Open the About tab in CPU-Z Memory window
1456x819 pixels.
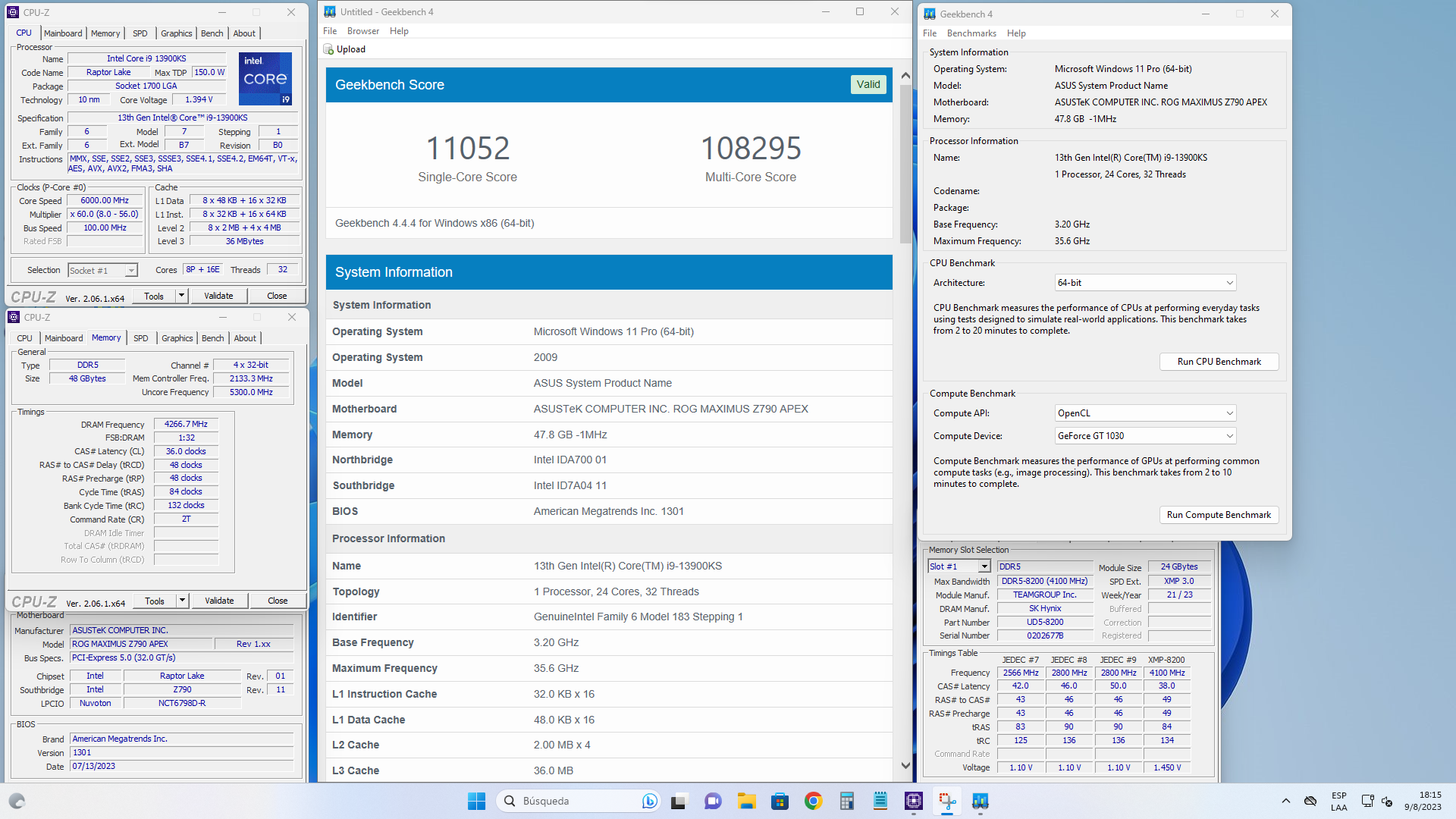coord(245,338)
